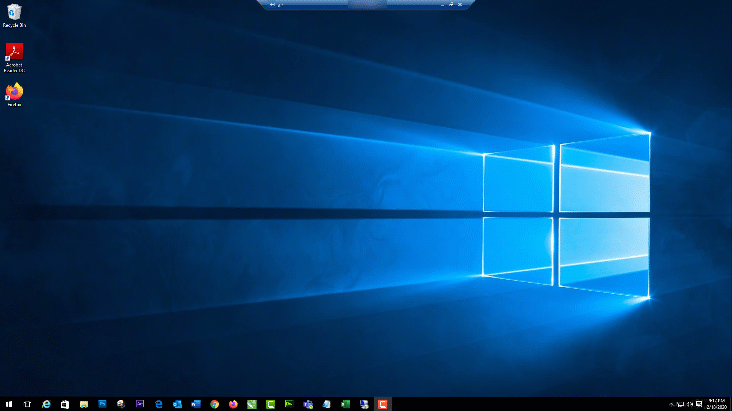Show connection info on connection bar
The image size is (732, 411).
280,4
